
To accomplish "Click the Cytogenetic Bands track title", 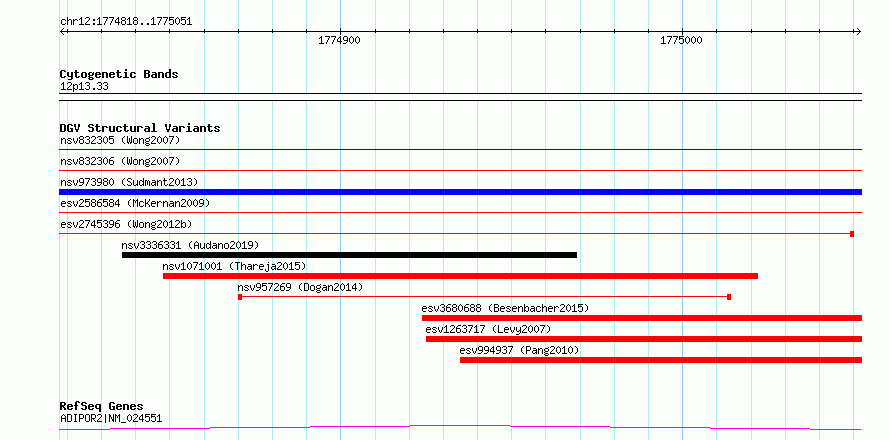I will tap(119, 74).
